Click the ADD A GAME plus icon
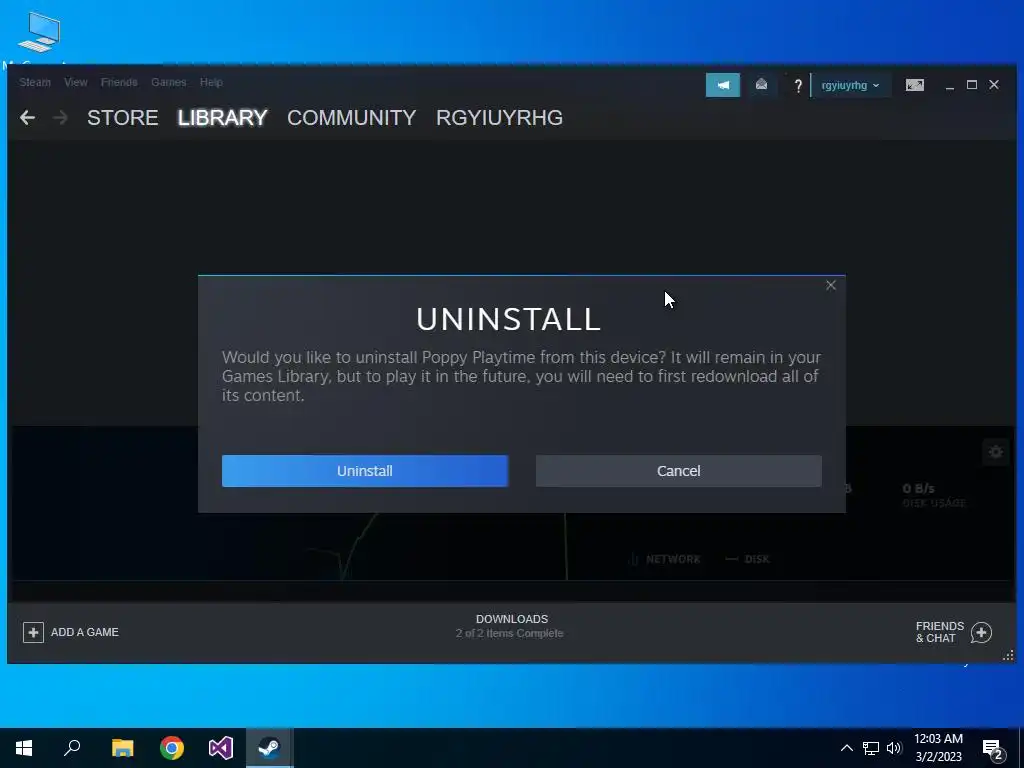1024x768 pixels. (33, 632)
